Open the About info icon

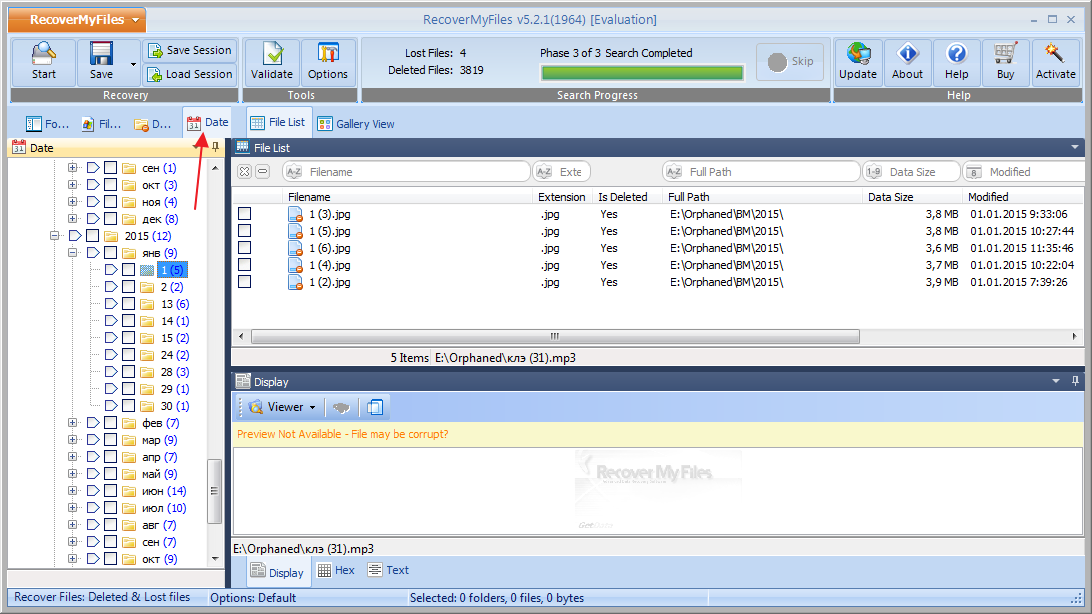click(907, 62)
